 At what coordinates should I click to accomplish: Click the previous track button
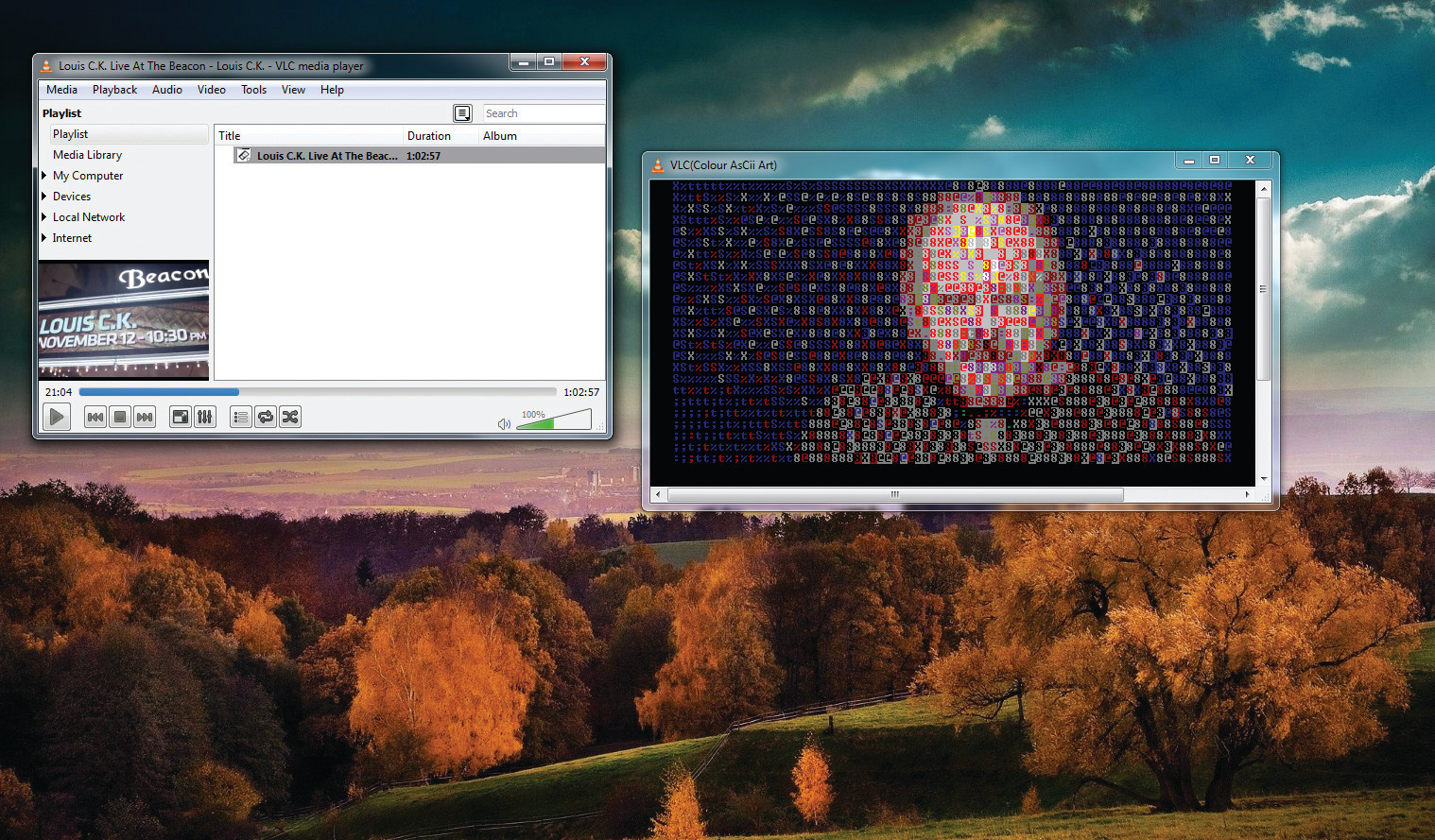[95, 417]
